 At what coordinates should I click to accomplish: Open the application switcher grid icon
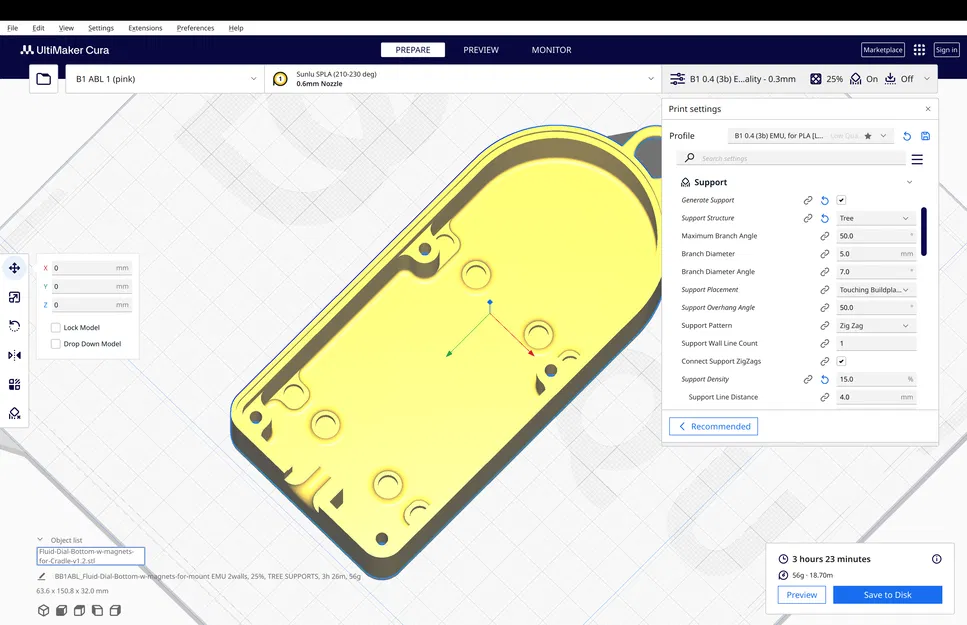click(919, 50)
